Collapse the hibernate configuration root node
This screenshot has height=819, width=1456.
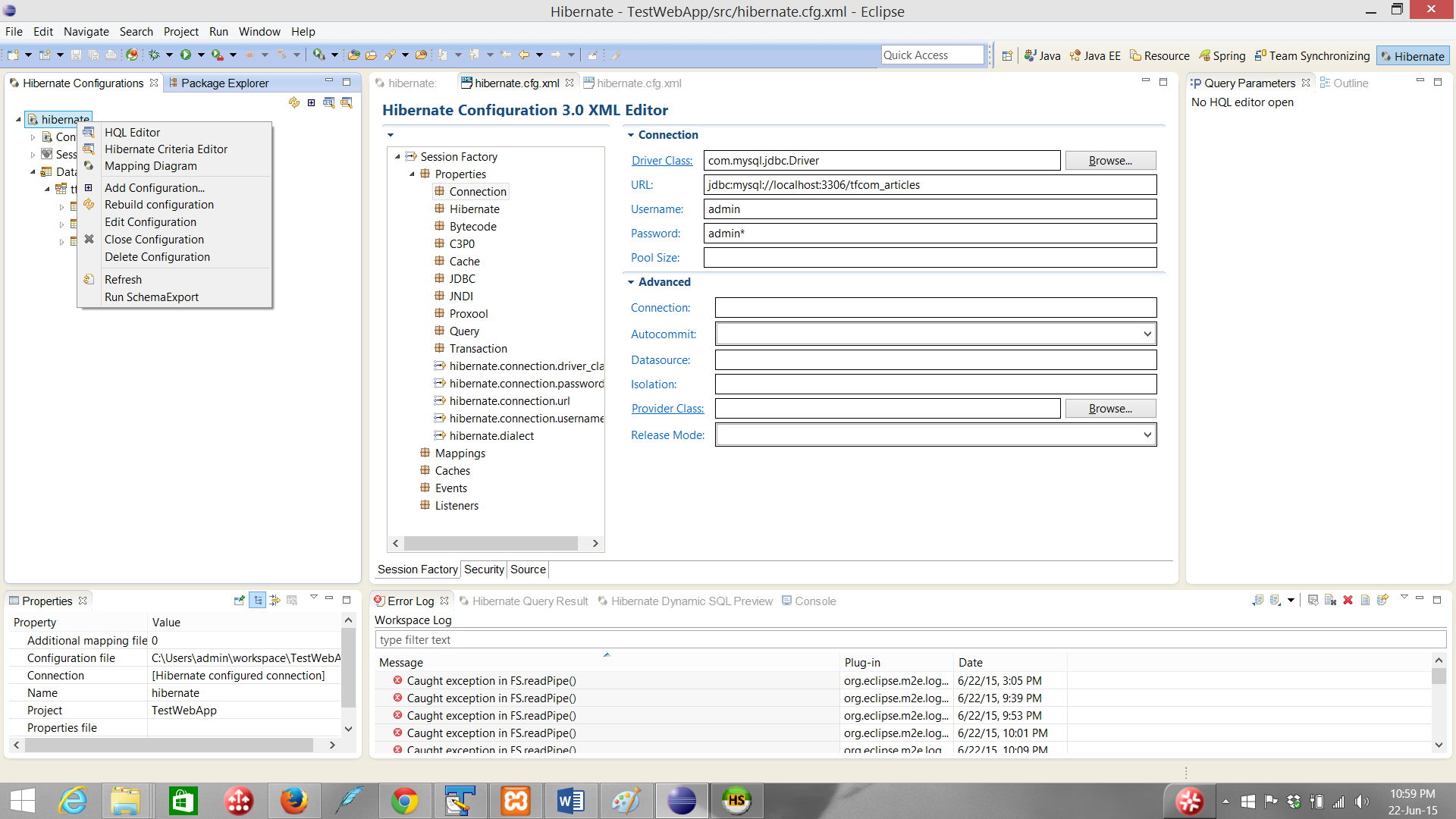[18, 120]
